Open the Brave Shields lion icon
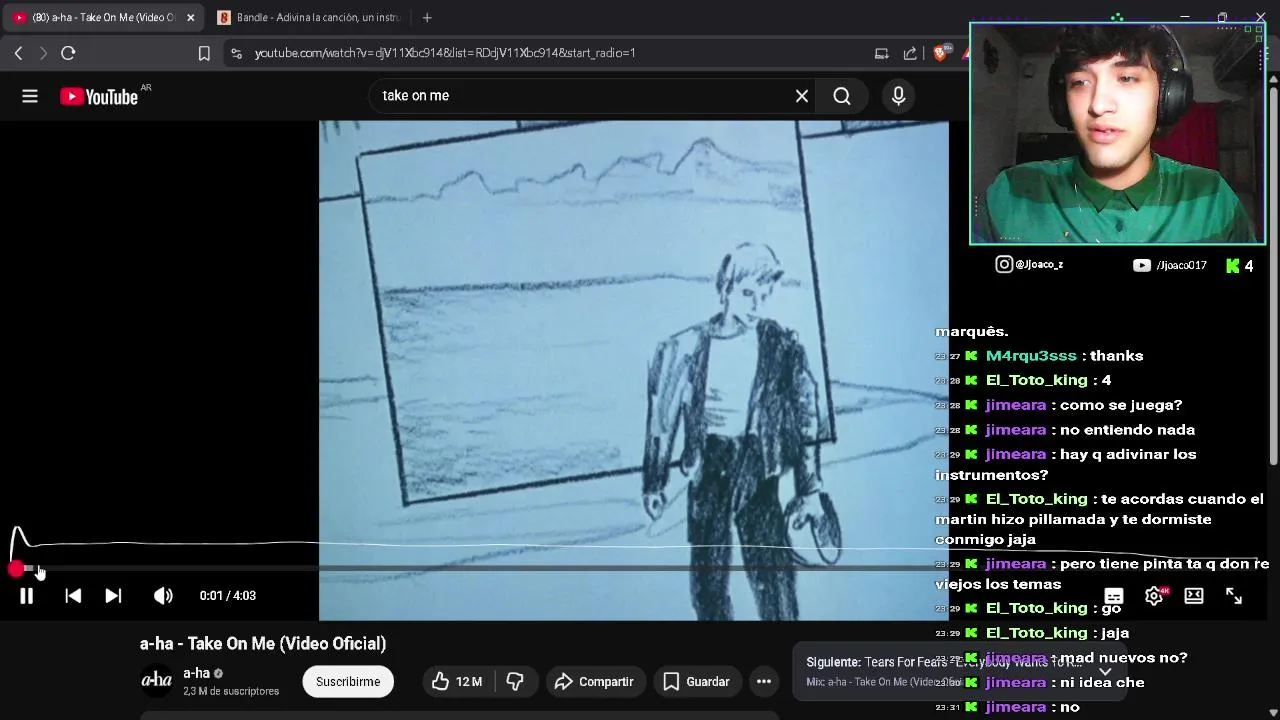 [940, 53]
